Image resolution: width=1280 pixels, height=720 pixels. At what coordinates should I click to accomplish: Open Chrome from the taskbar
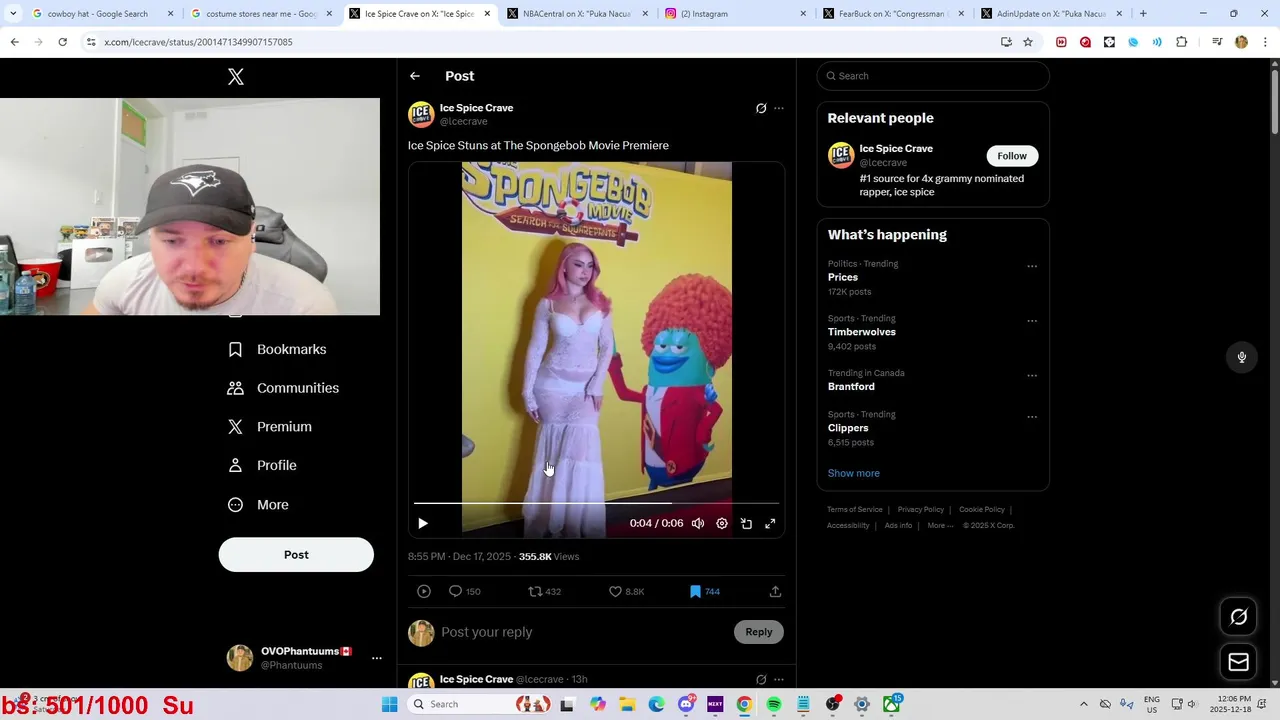[744, 704]
